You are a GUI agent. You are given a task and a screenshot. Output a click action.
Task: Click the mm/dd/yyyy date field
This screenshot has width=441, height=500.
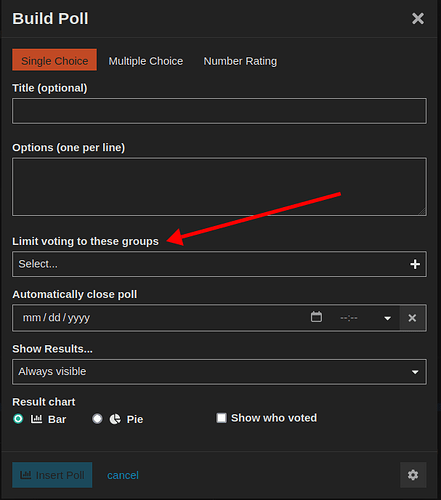pos(56,318)
